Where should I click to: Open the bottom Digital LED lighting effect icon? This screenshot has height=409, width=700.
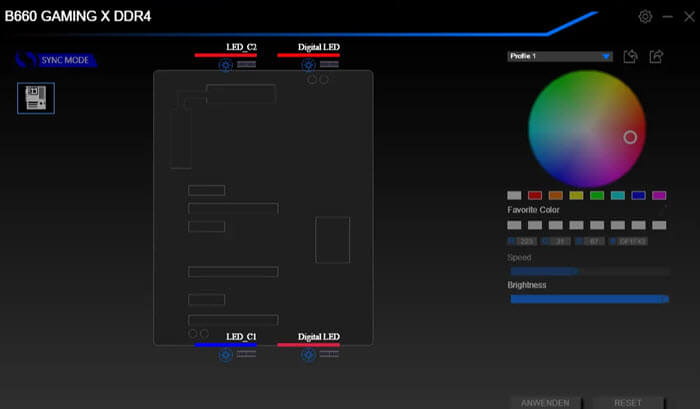[x=308, y=355]
